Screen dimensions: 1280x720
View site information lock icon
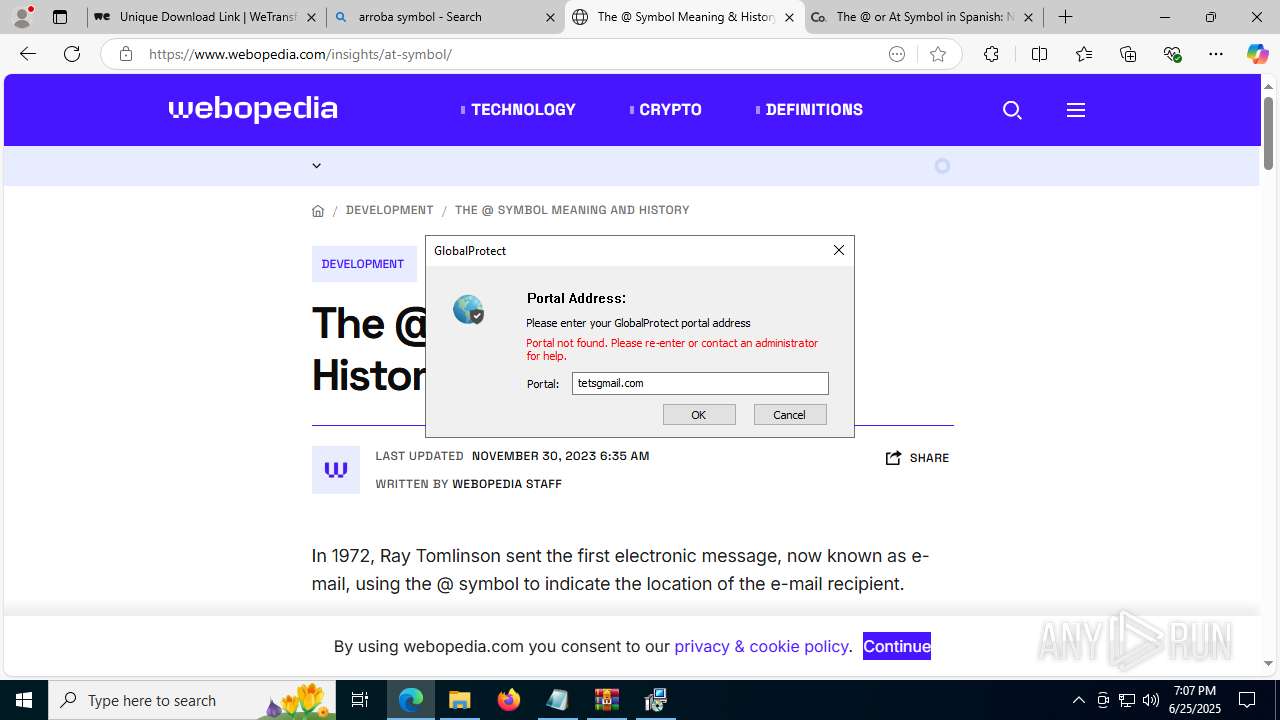click(x=125, y=54)
